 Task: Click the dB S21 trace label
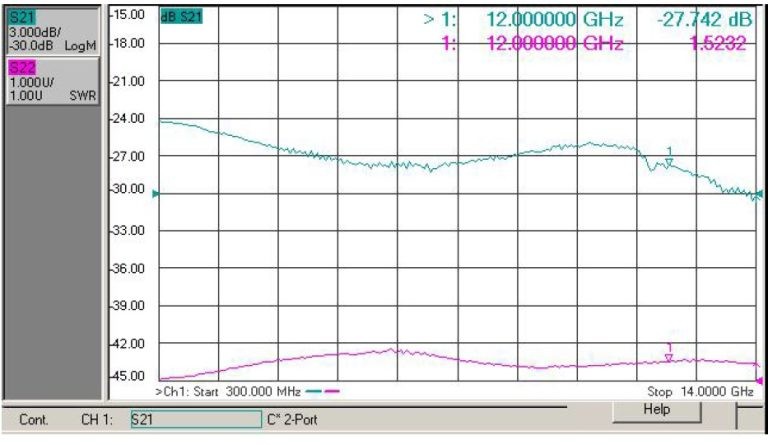[181, 17]
